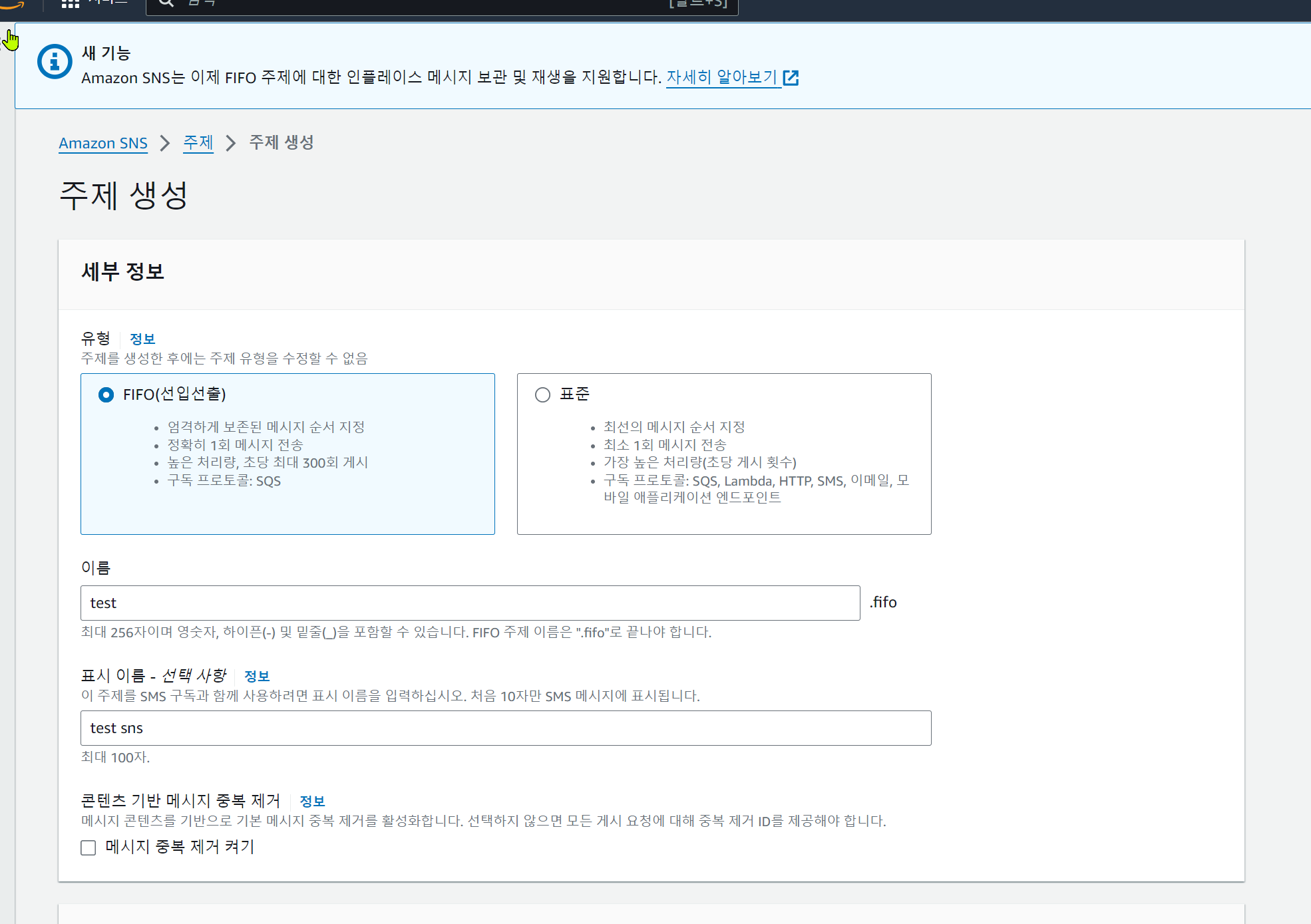
Task: Click the chevron after 주제 breadcrumb
Action: coord(231,143)
